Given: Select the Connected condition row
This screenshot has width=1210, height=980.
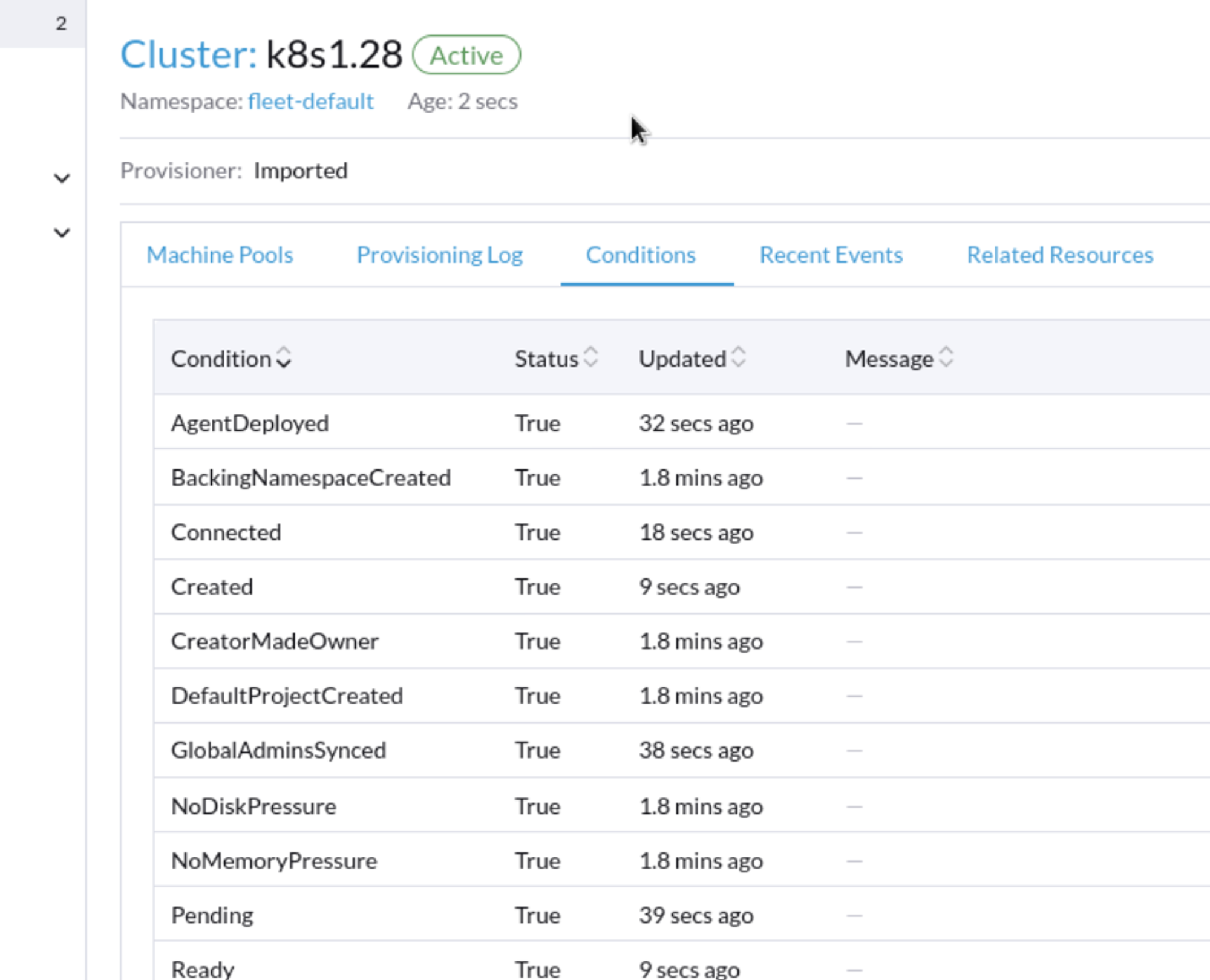Looking at the screenshot, I should click(x=226, y=532).
